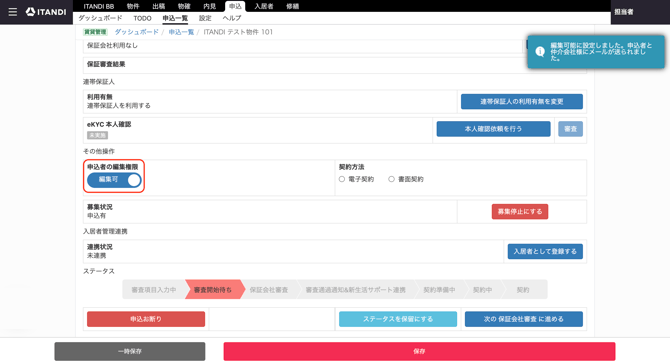Go to the TODO menu item
The image size is (670, 364).
[142, 18]
